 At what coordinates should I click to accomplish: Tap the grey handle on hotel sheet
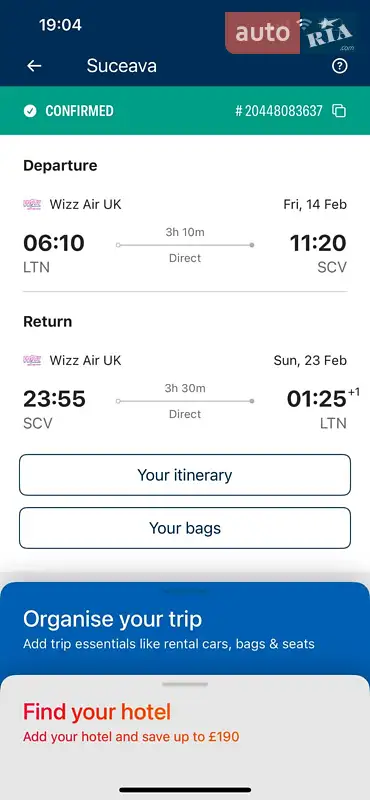(185, 684)
